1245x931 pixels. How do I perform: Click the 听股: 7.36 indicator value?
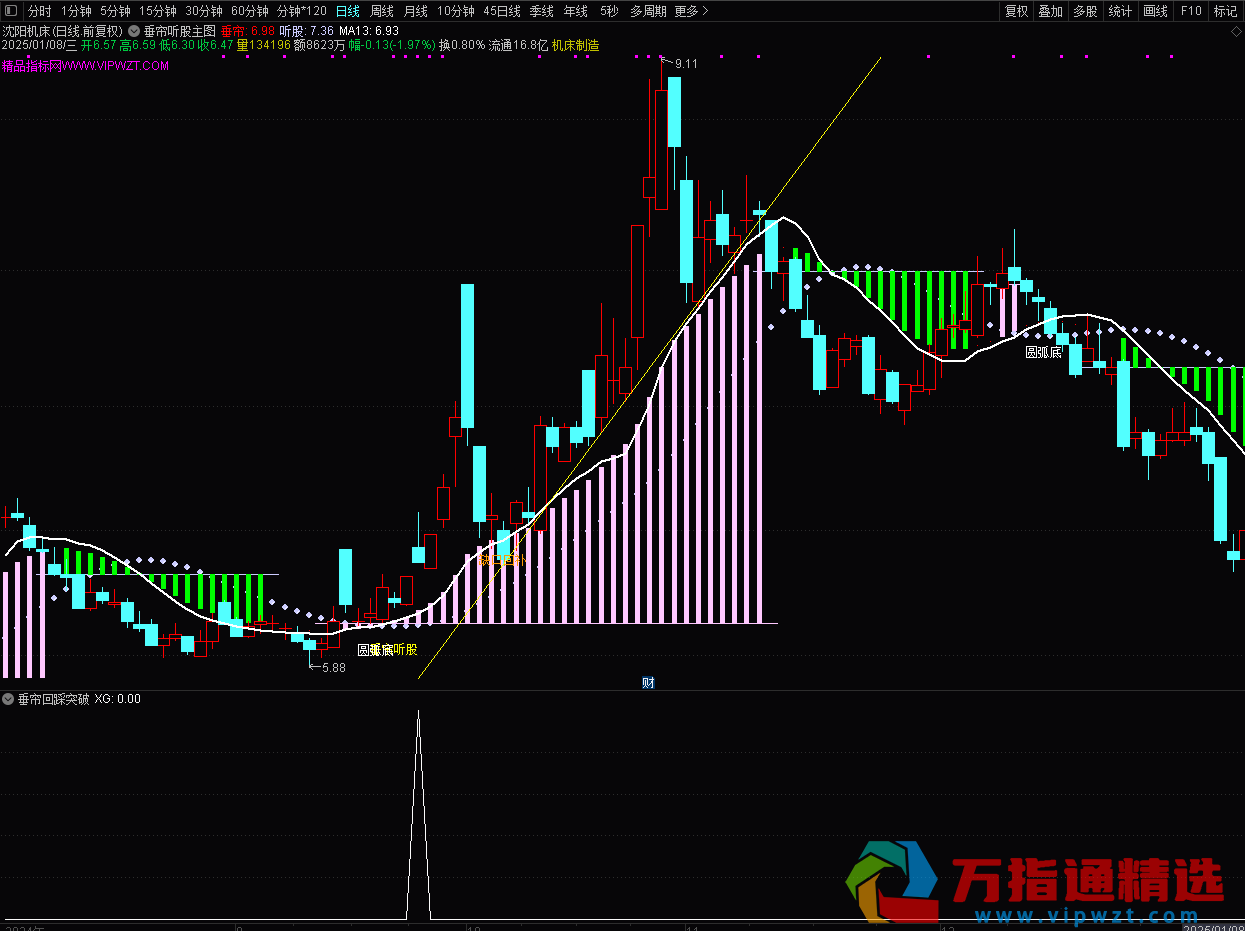[306, 31]
